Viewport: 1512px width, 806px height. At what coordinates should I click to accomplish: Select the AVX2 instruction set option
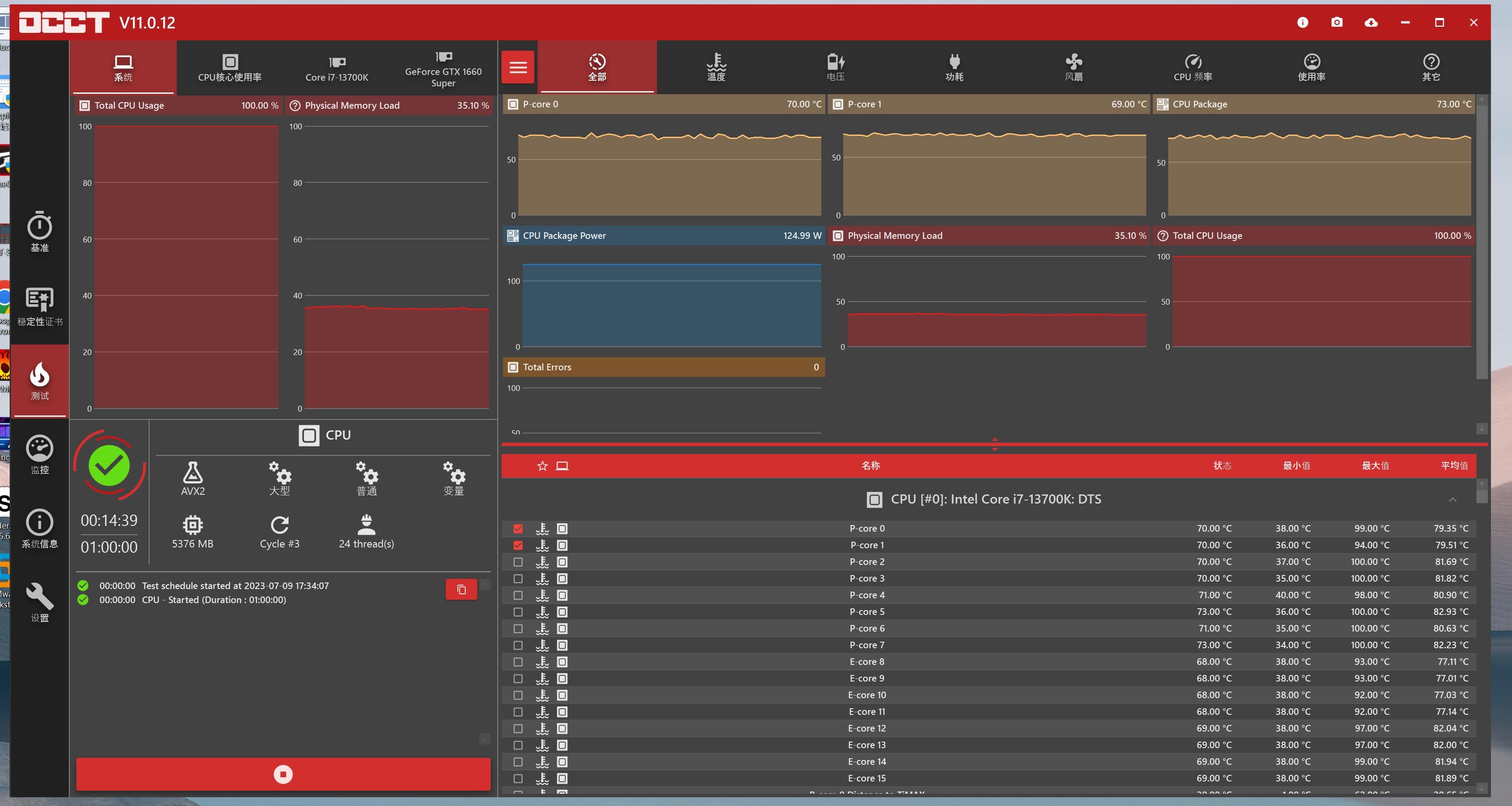point(193,479)
